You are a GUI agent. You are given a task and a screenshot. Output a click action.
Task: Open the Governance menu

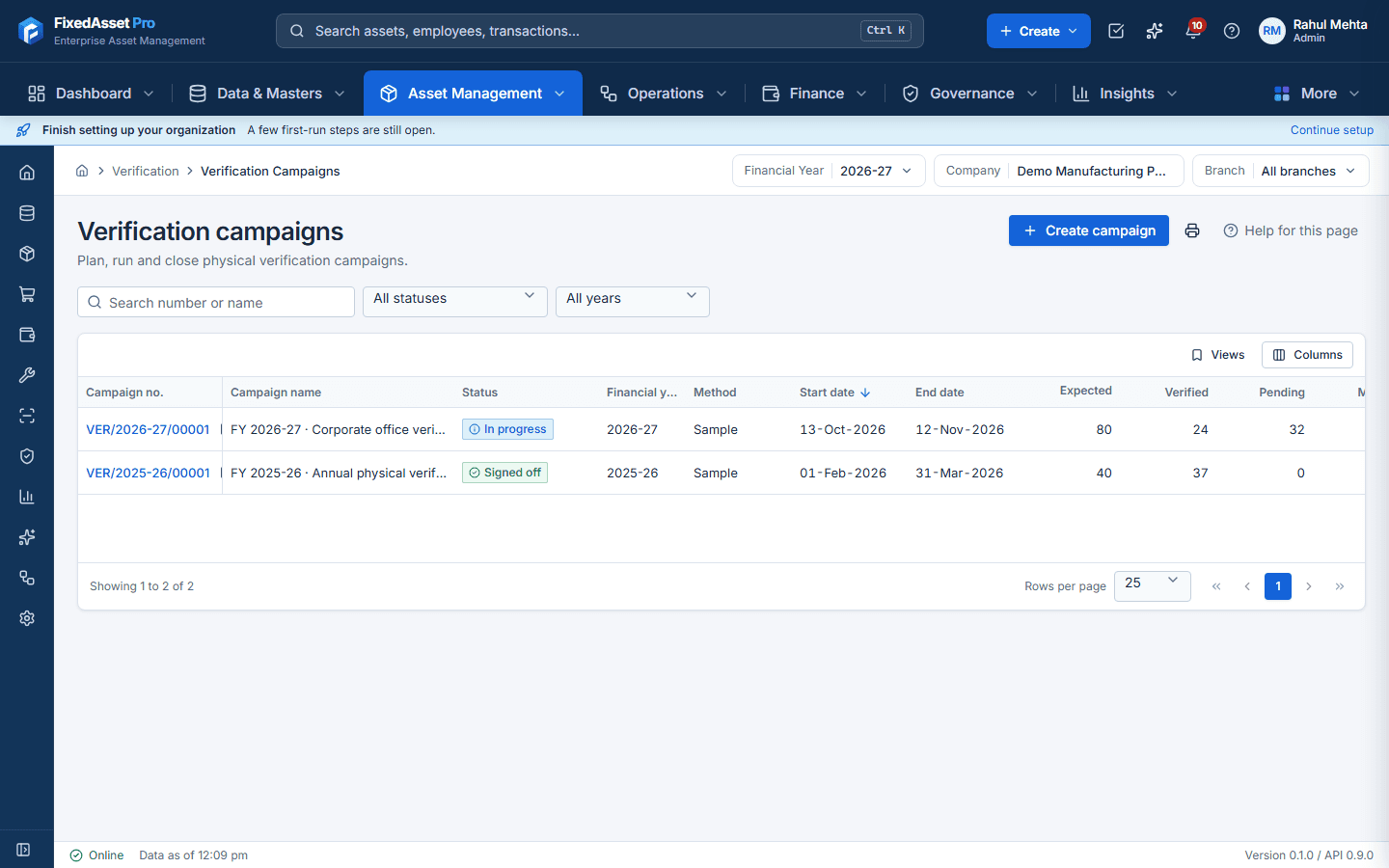[970, 94]
